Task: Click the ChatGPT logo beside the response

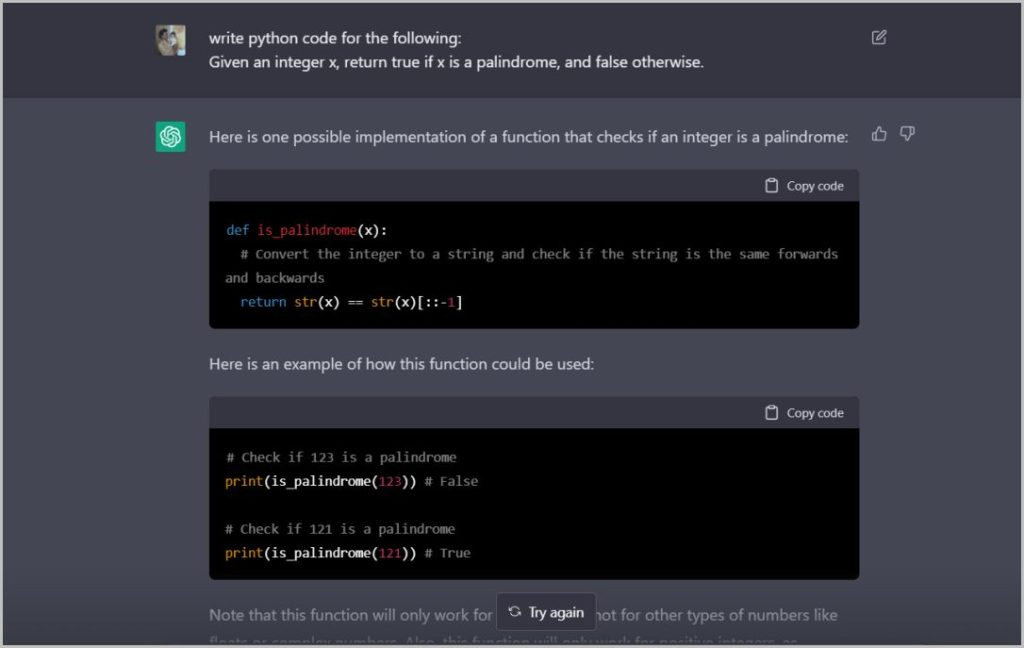Action: [170, 137]
